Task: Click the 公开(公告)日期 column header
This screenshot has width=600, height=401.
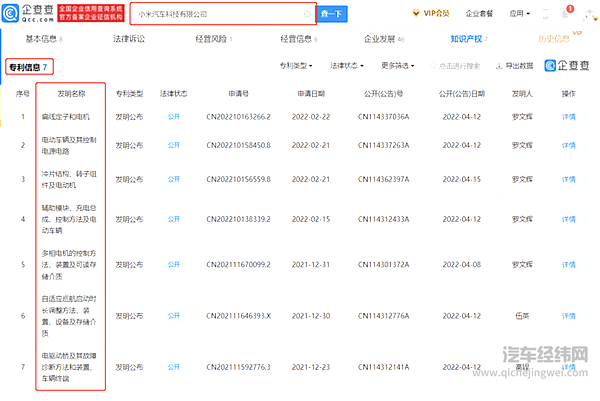Action: [461, 94]
